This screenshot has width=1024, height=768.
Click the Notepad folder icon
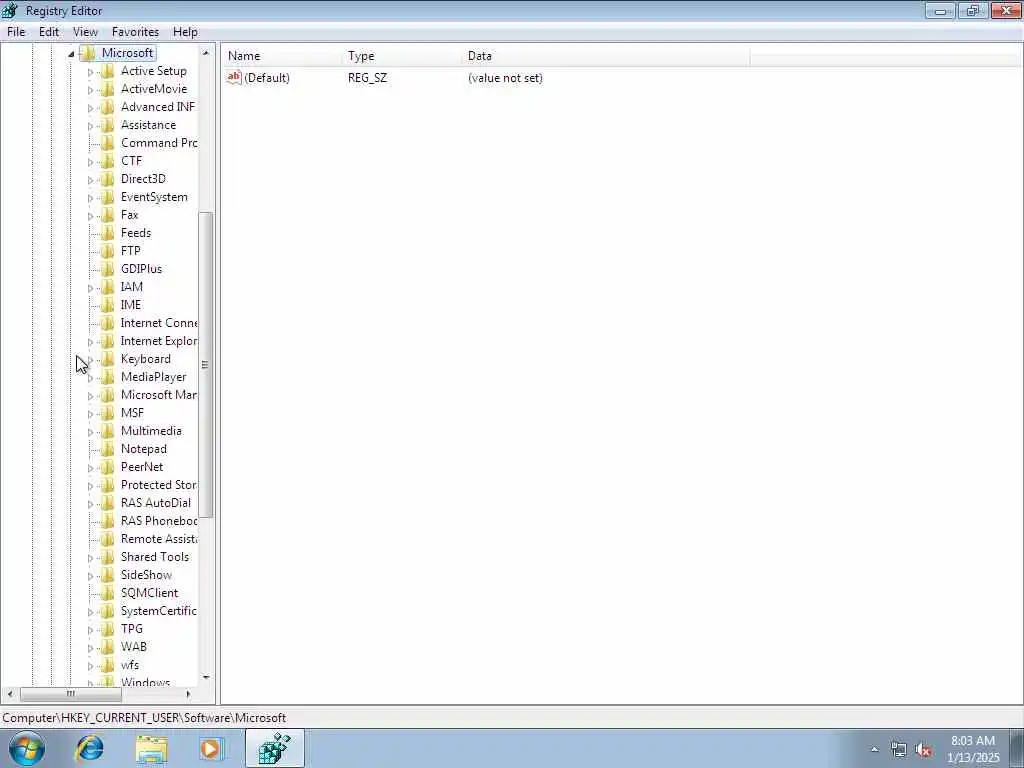108,449
